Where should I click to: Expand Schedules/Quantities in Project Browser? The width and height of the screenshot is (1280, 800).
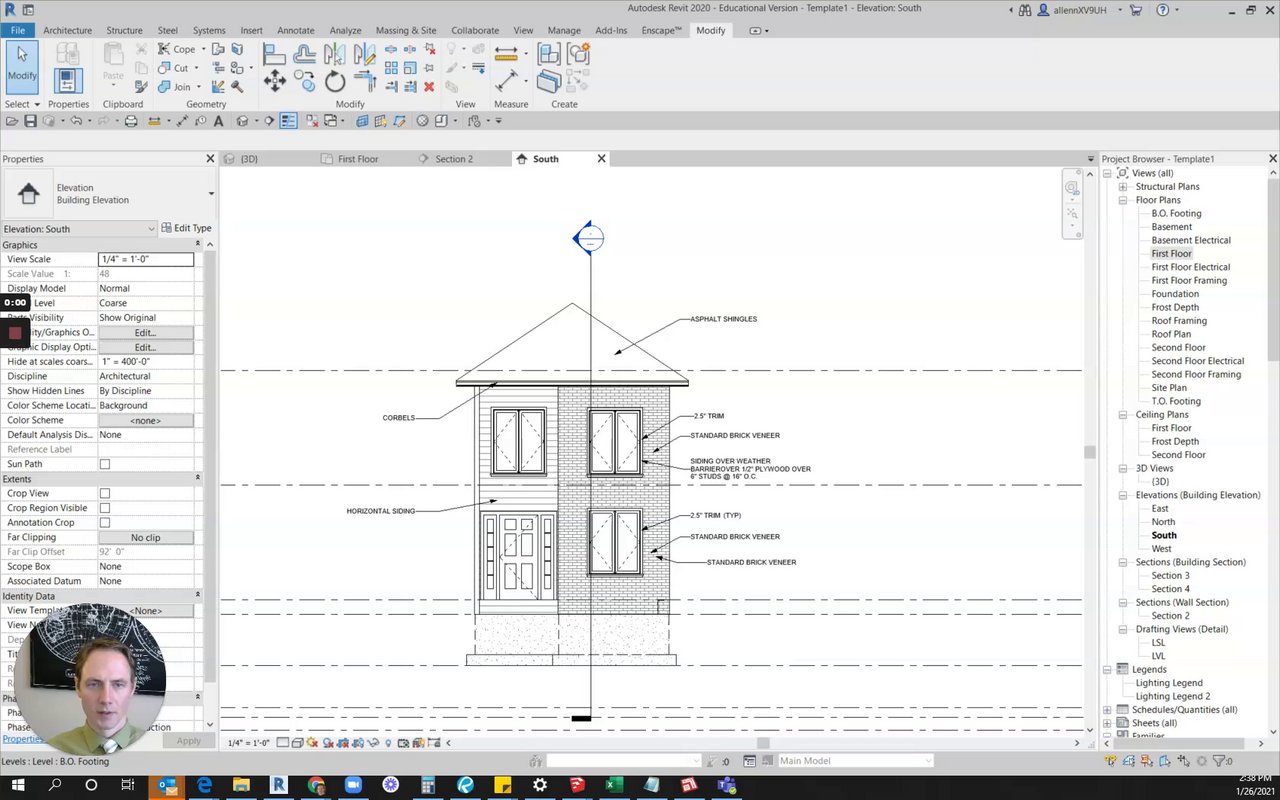pos(1108,710)
